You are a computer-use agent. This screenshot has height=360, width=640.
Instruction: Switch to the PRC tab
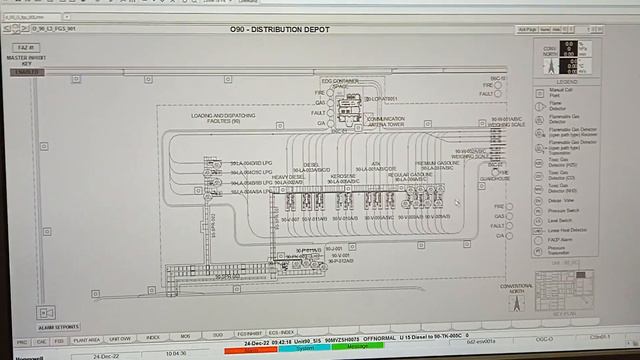(x=22, y=342)
